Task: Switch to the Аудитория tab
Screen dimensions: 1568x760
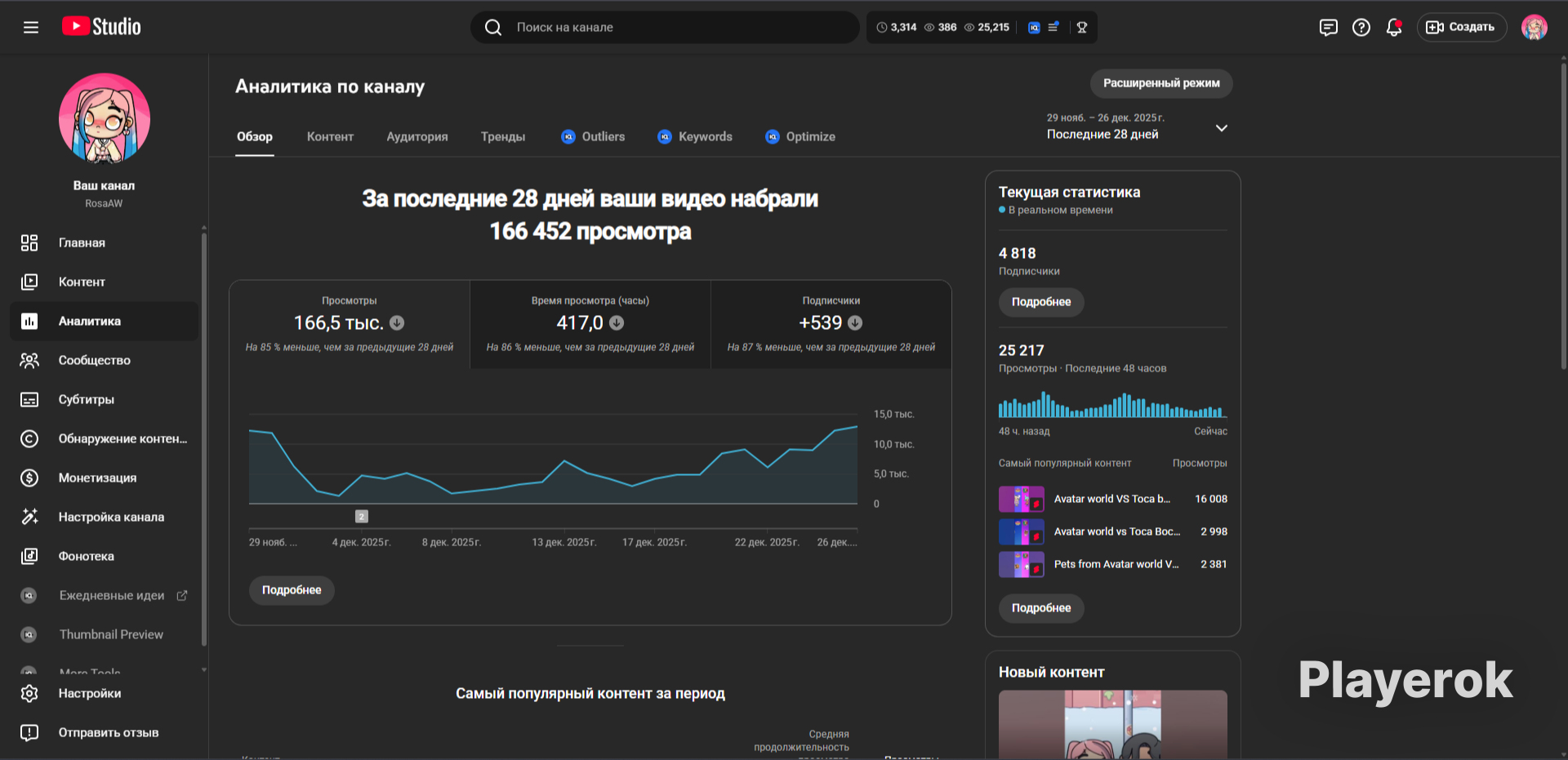Action: (x=417, y=137)
